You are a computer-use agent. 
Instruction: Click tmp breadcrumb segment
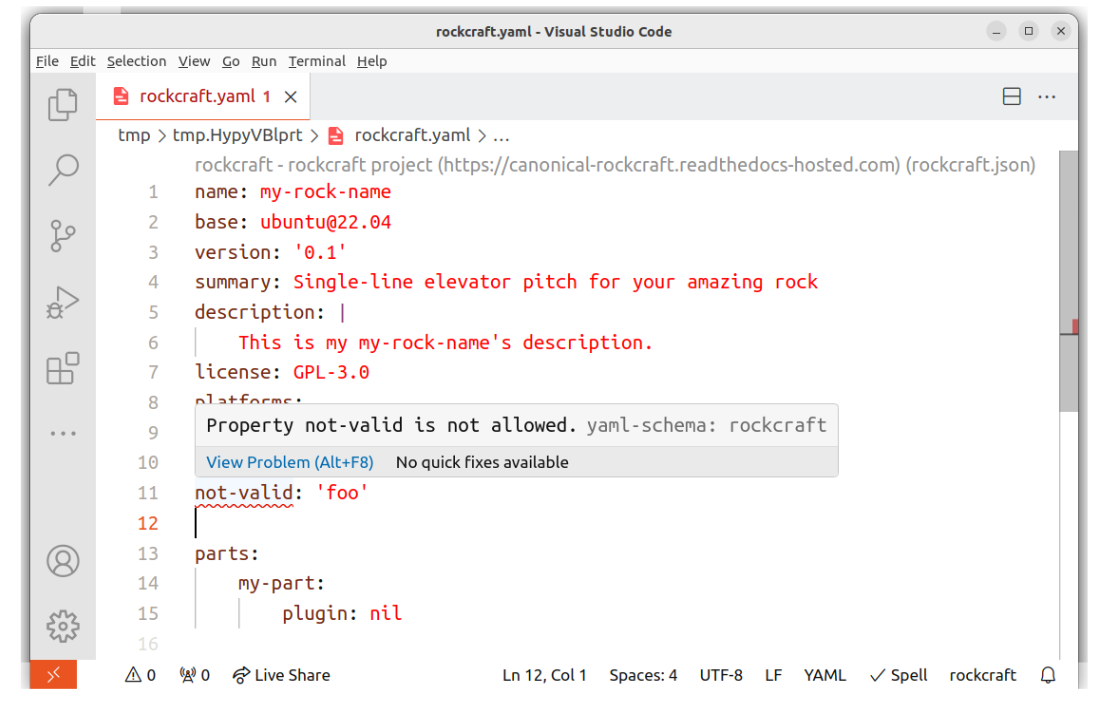tap(134, 135)
